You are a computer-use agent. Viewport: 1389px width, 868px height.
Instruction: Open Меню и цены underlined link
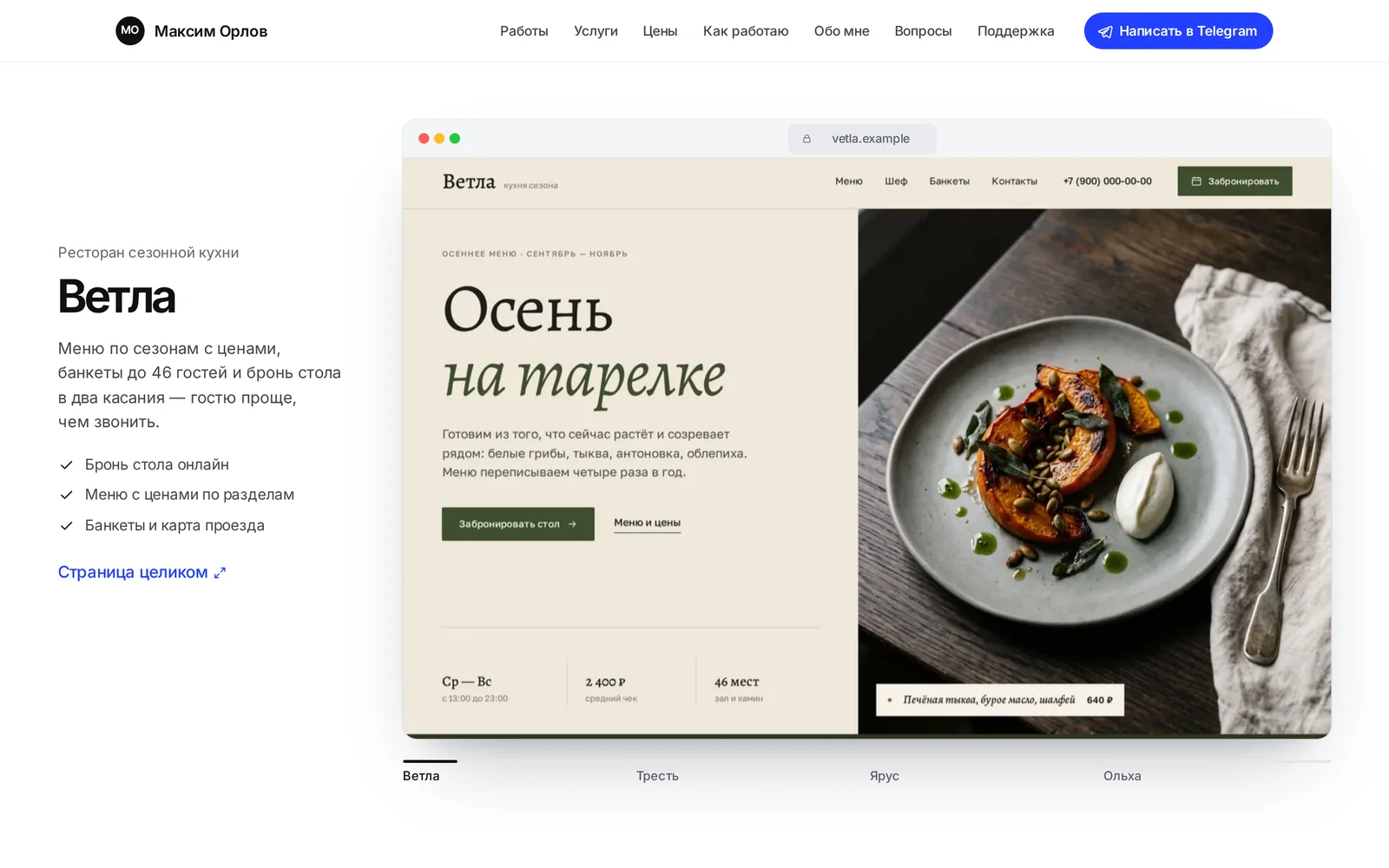tap(648, 523)
